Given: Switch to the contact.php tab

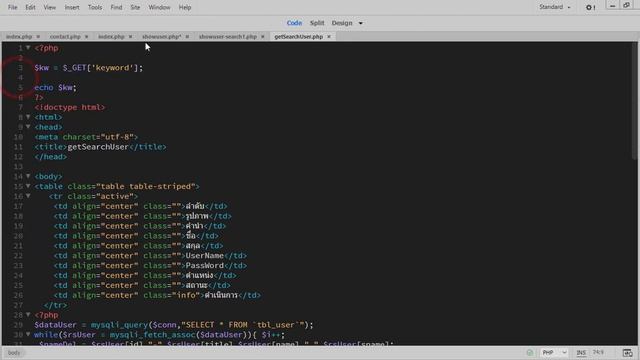Looking at the screenshot, I should (65, 37).
